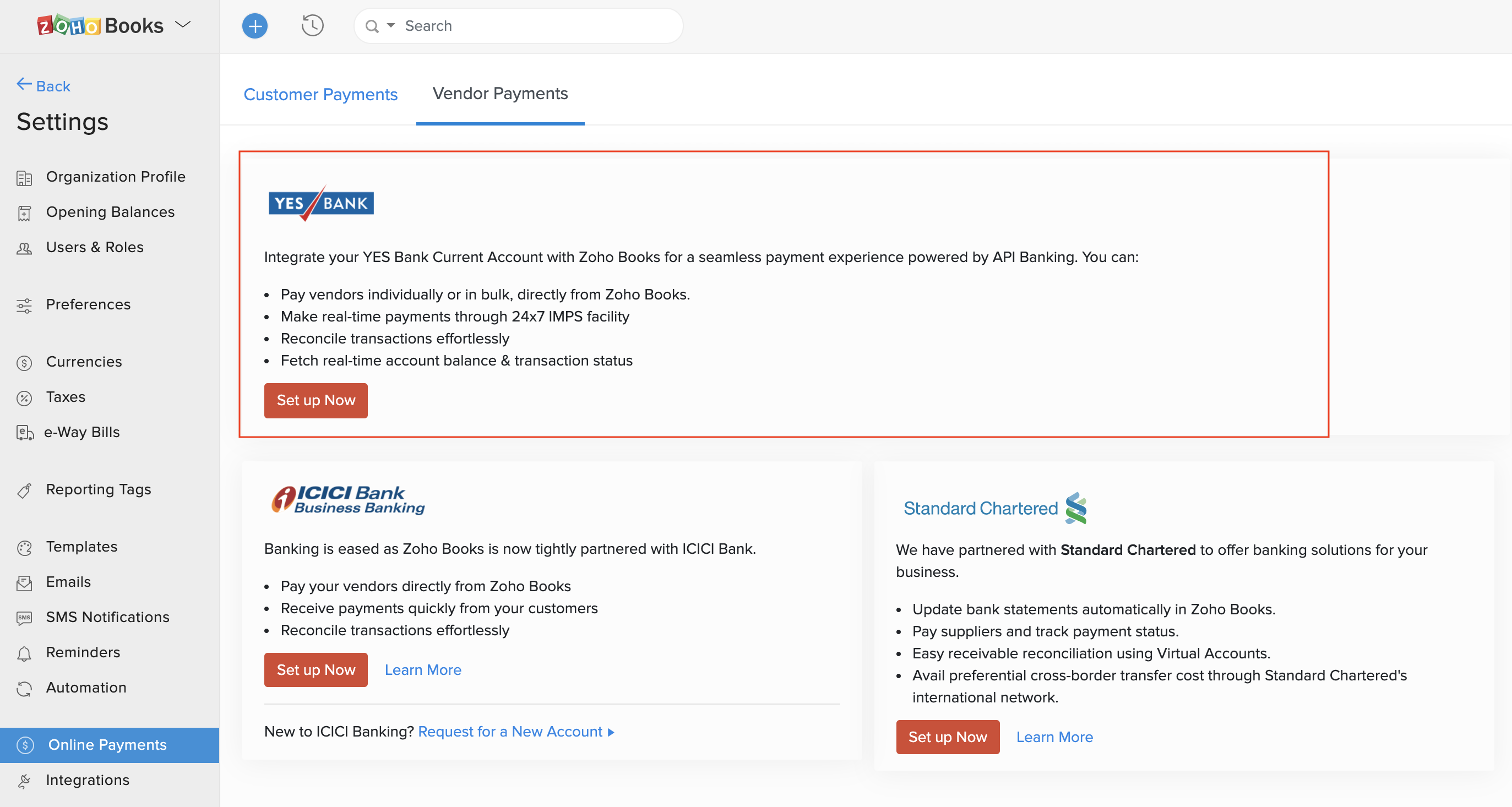This screenshot has width=1512, height=807.
Task: Click Learn More for Standard Chartered
Action: click(1055, 737)
